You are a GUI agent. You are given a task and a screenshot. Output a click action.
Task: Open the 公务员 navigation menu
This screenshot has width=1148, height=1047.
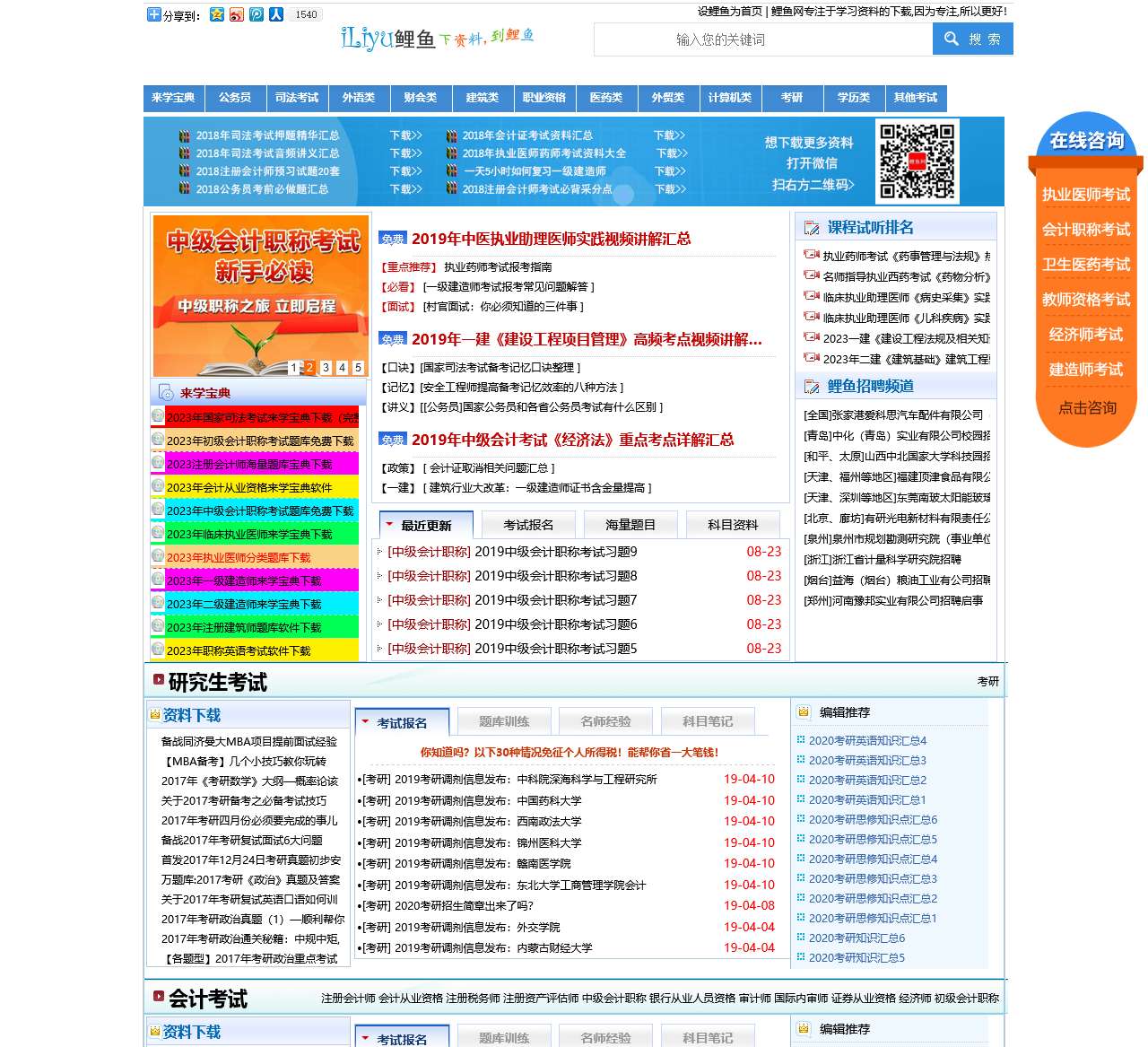point(235,98)
